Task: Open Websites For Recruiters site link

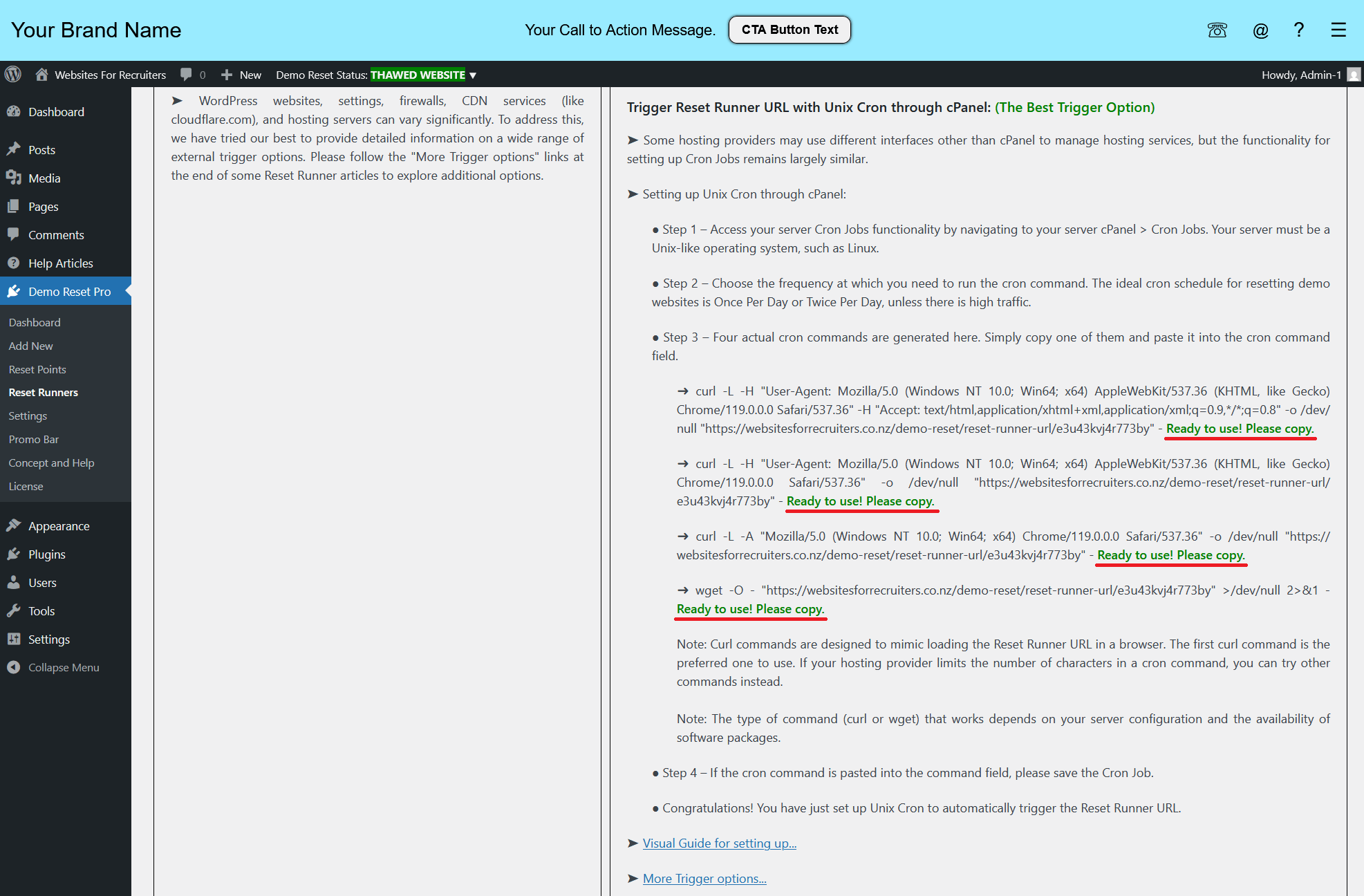Action: (x=111, y=75)
